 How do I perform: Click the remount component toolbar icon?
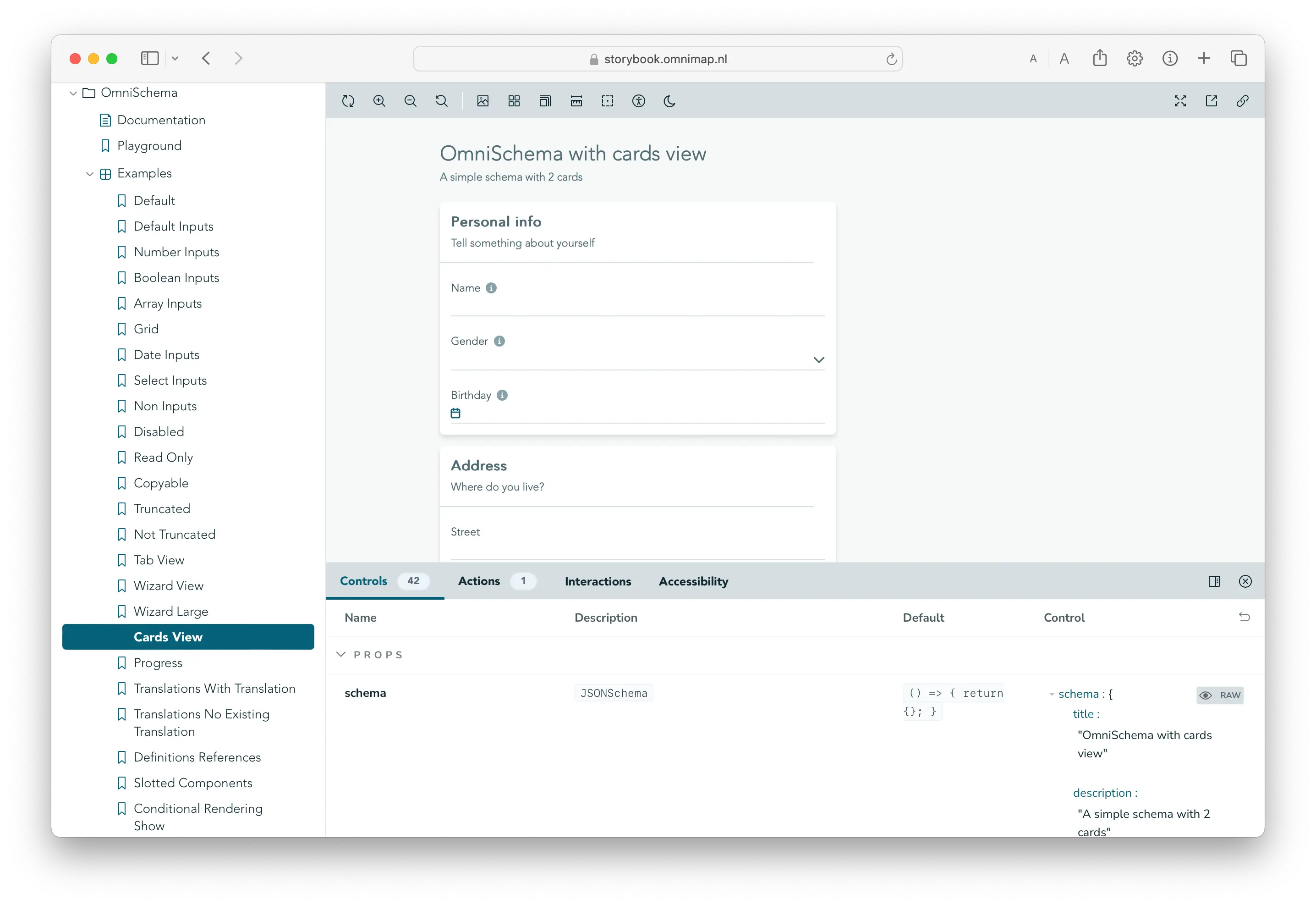click(348, 101)
